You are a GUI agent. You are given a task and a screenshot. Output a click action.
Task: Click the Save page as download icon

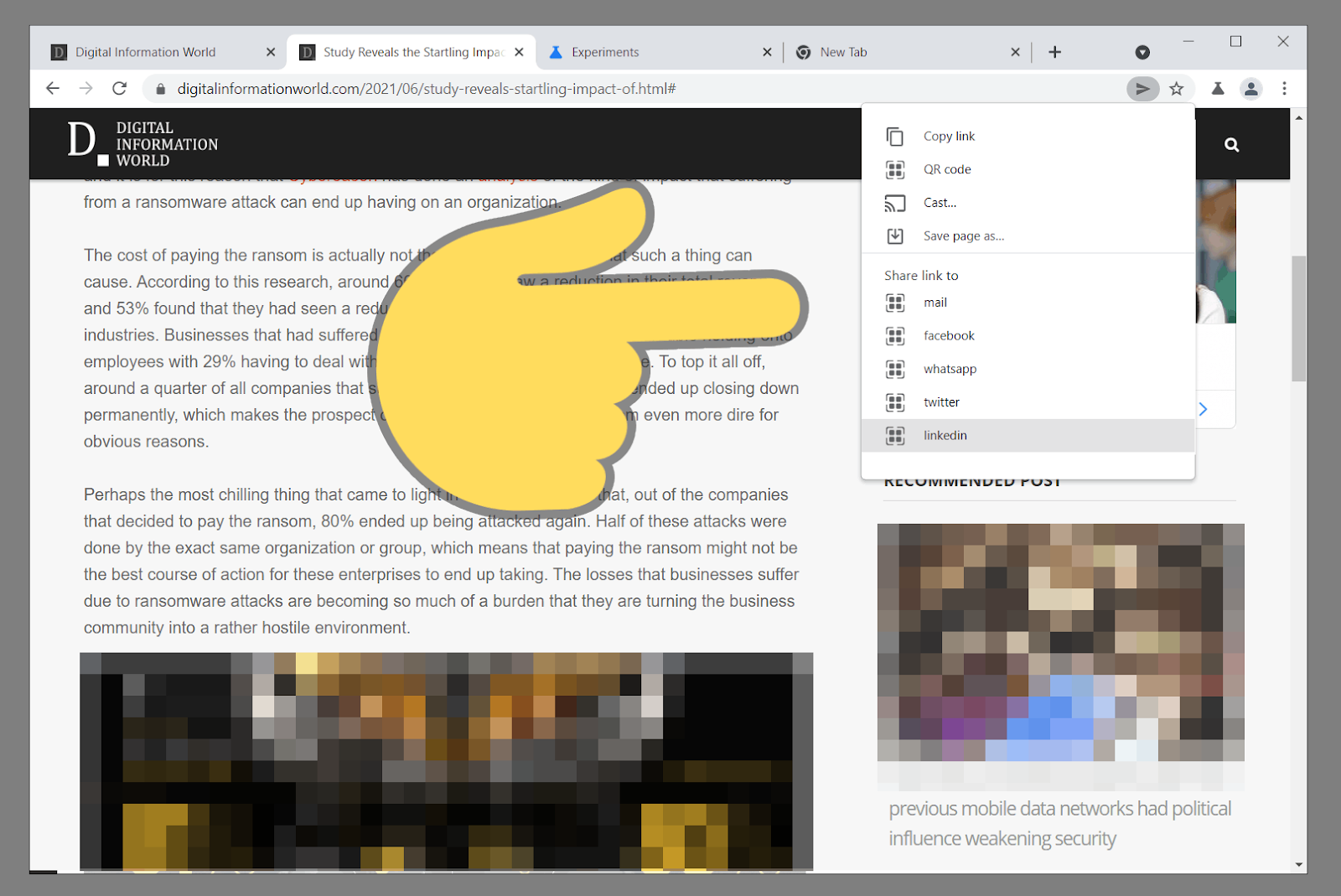[896, 236]
